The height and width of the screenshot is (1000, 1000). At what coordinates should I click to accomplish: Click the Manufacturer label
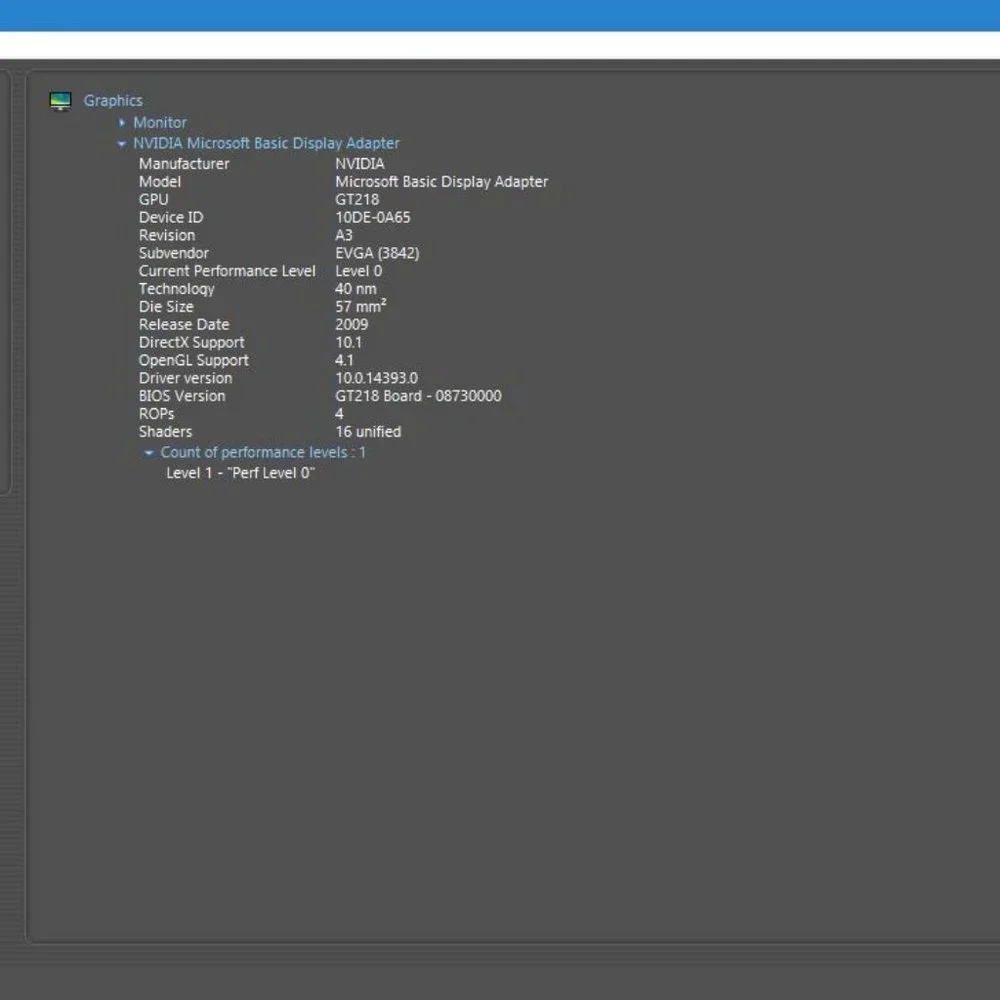[x=184, y=164]
